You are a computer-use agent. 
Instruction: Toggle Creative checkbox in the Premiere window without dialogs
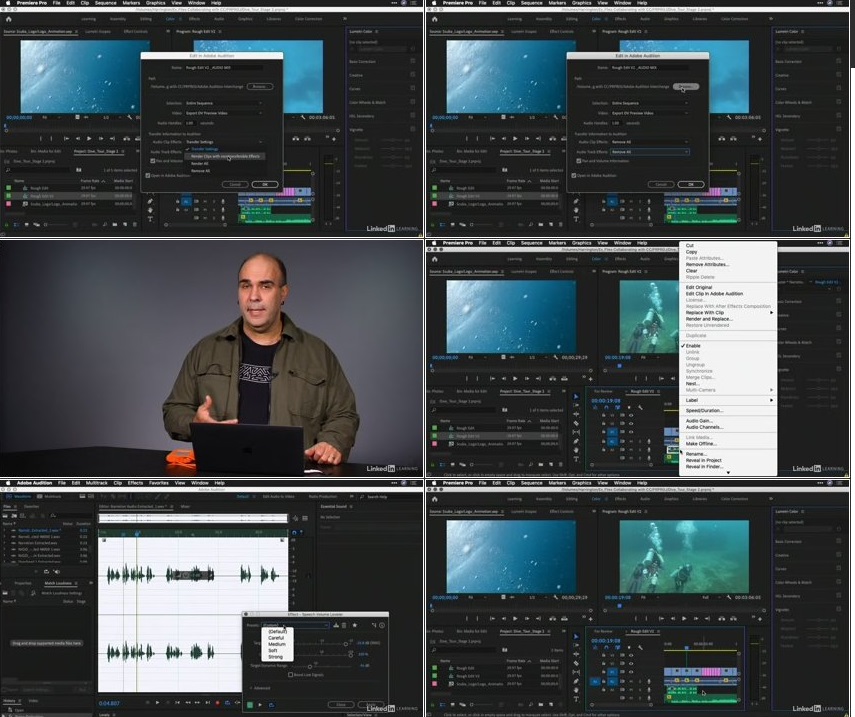[839, 555]
